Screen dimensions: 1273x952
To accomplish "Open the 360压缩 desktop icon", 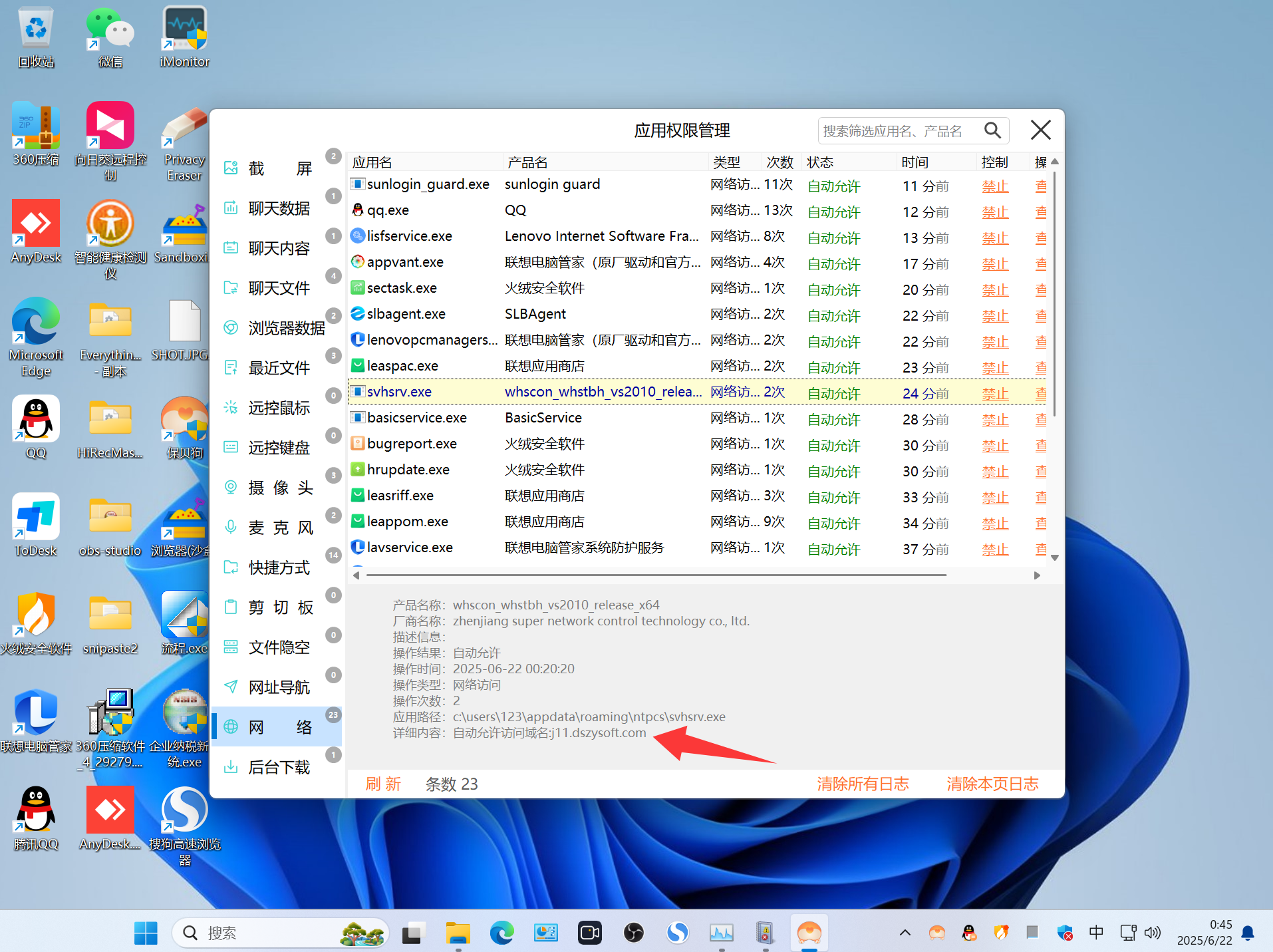I will pos(36,134).
